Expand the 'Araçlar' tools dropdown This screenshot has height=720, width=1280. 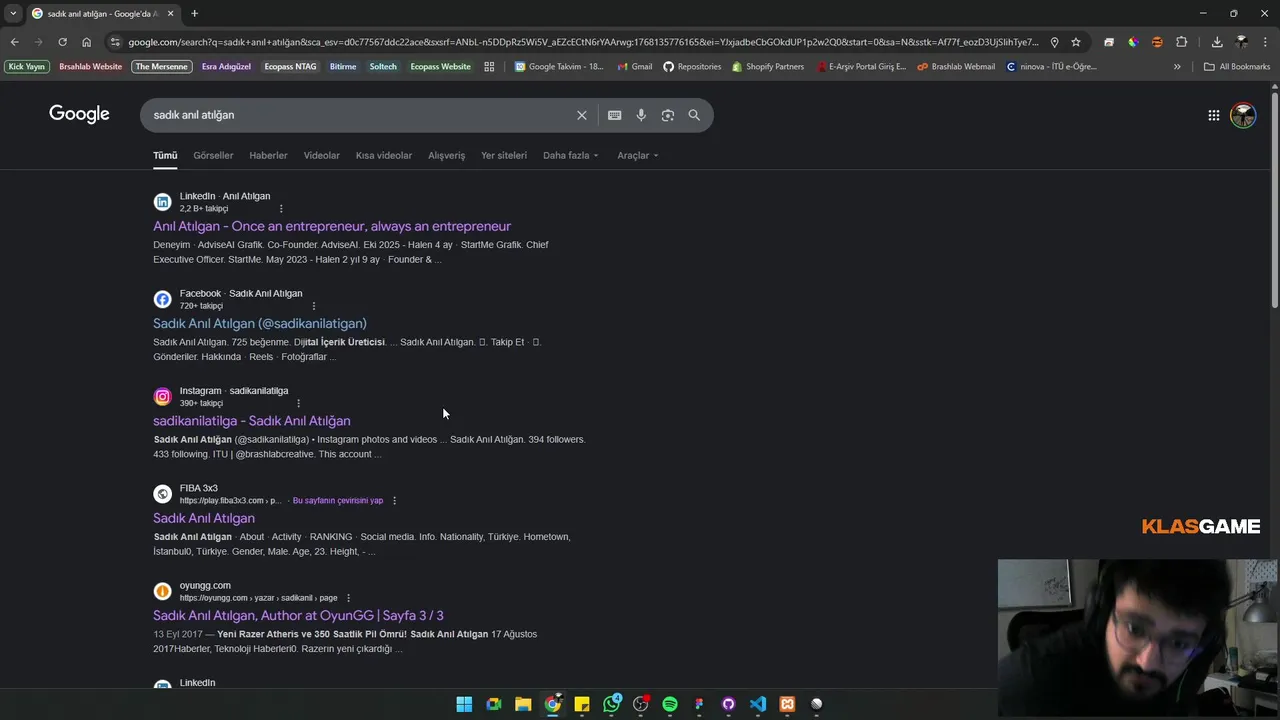tap(638, 155)
